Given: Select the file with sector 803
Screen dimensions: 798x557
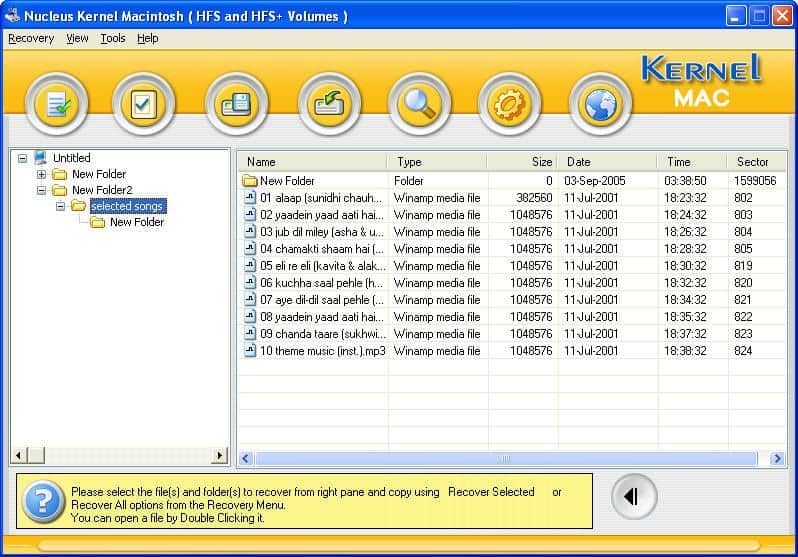Looking at the screenshot, I should (x=511, y=215).
